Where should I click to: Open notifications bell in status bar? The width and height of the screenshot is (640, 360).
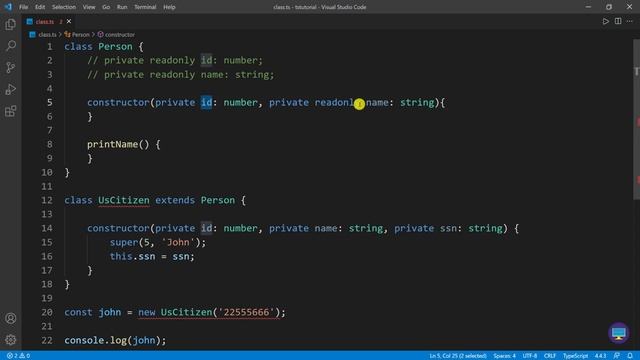point(630,356)
